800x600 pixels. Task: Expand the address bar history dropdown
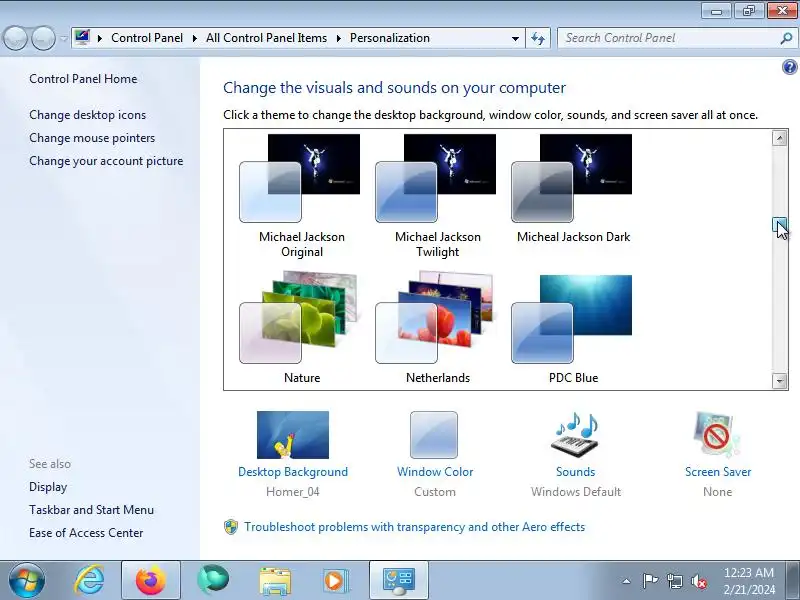point(515,38)
